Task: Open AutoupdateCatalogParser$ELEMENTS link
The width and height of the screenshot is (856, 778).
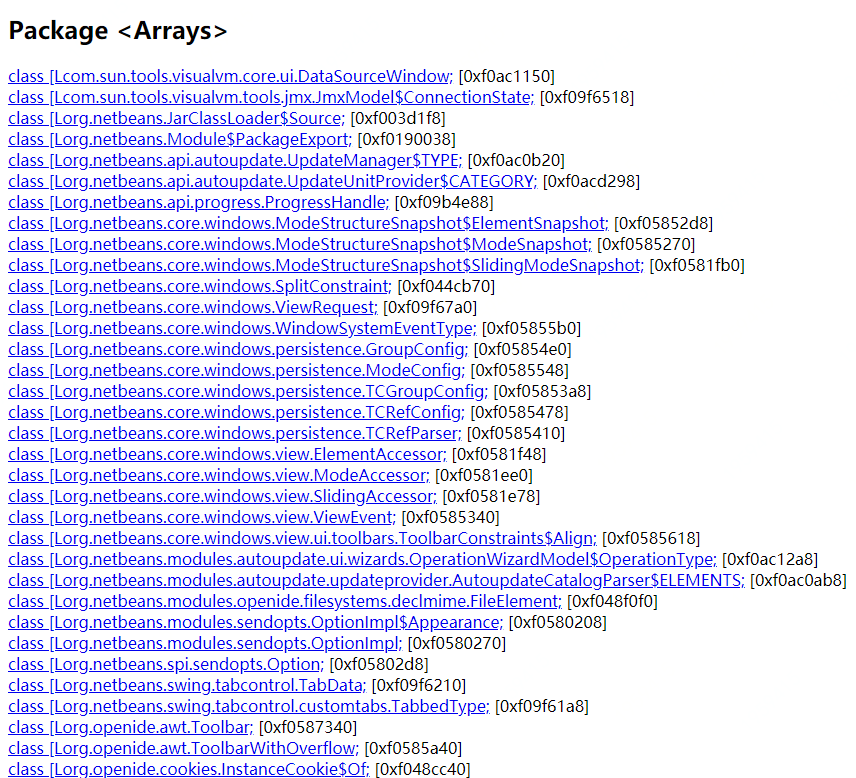Action: click(x=376, y=581)
